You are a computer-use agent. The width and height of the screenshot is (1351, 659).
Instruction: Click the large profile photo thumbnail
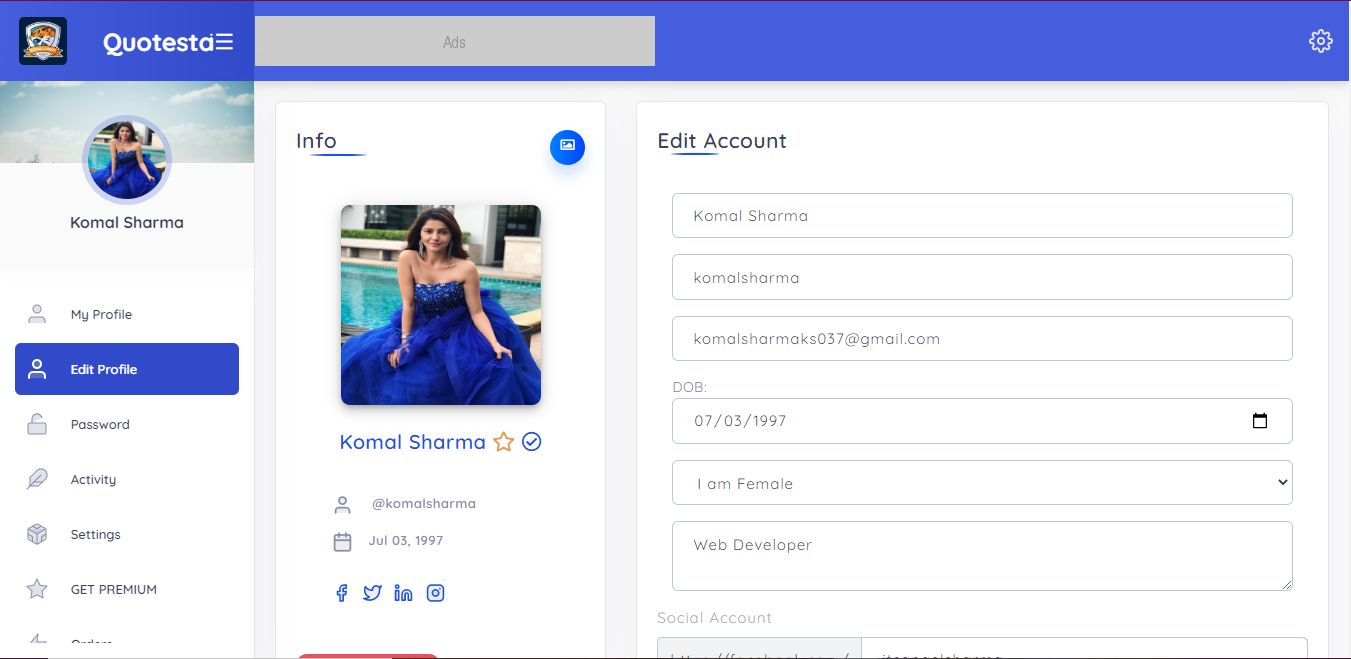(x=440, y=305)
